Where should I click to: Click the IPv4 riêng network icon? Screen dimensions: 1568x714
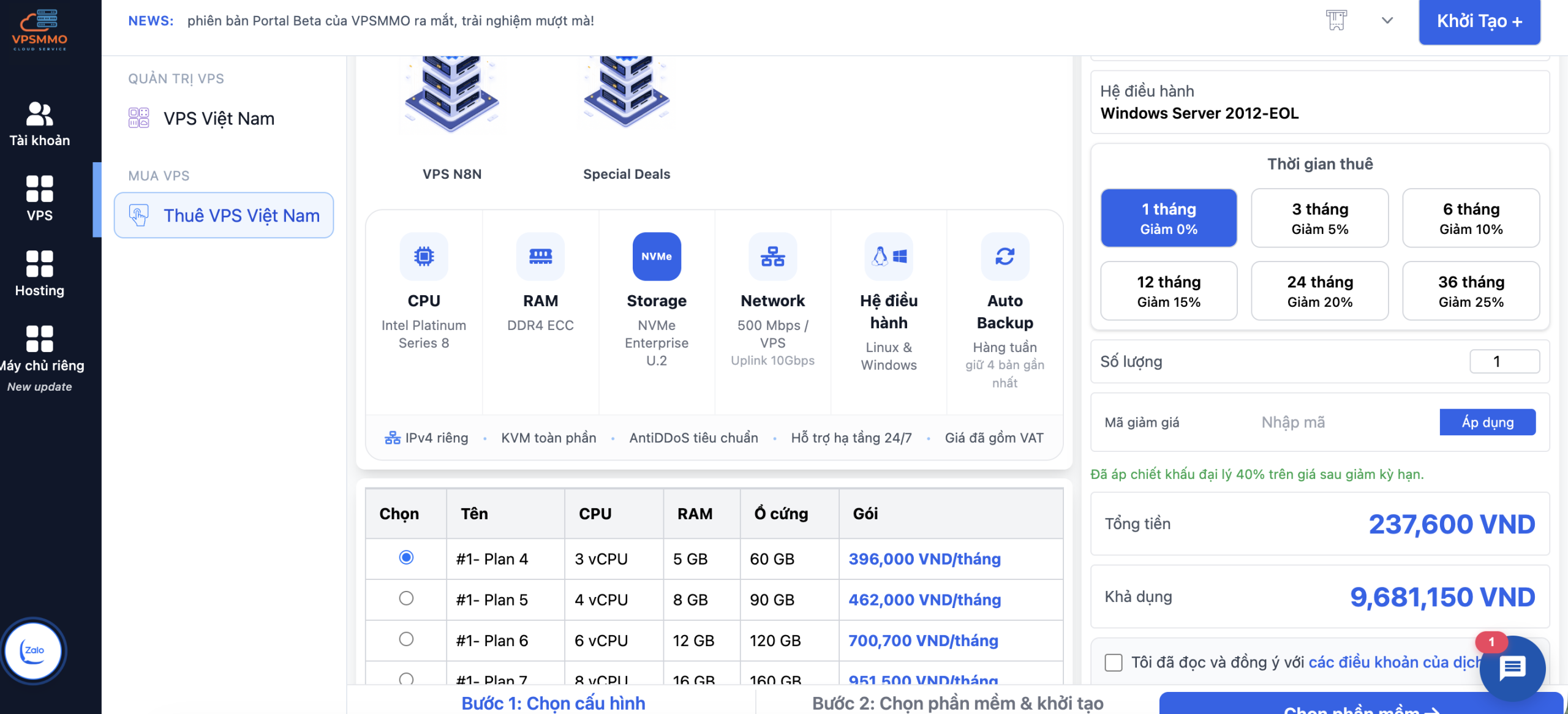pos(392,438)
